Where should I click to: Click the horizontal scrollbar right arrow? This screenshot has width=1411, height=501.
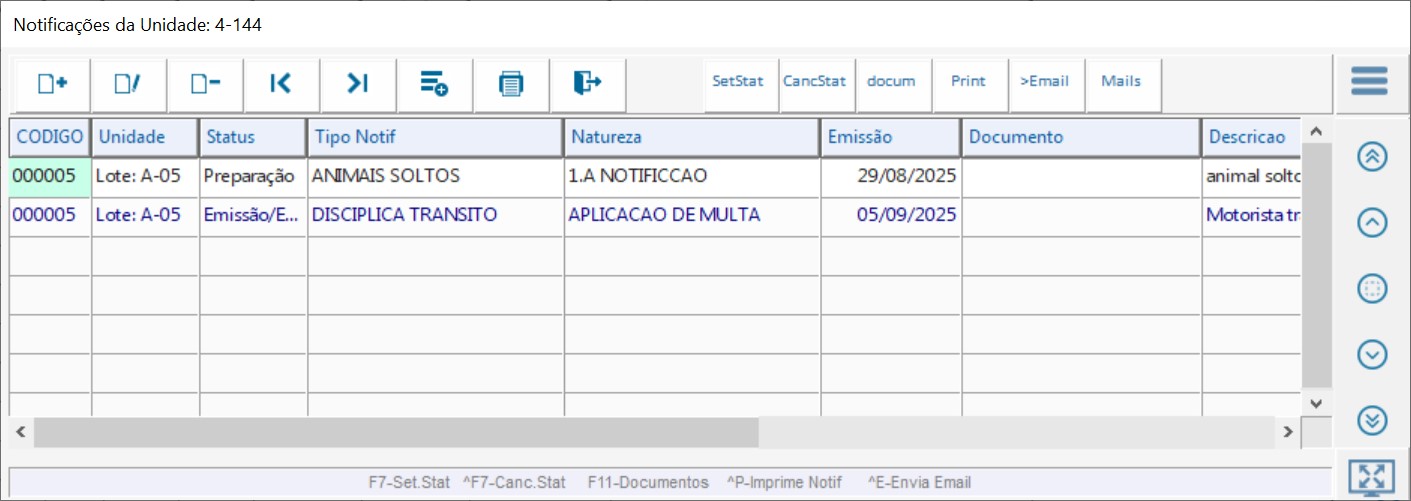1288,432
